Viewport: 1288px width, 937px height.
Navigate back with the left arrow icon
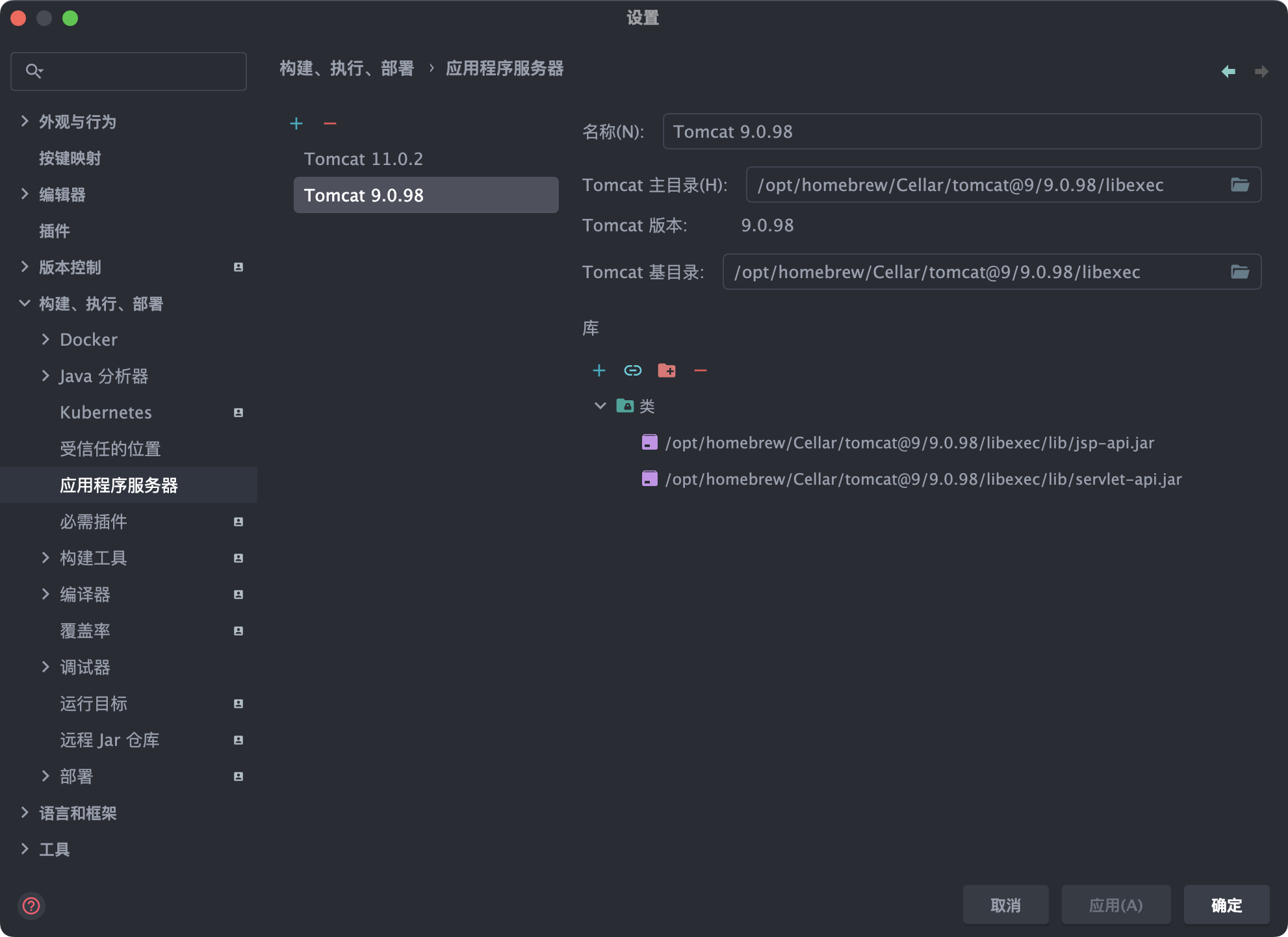[1228, 71]
